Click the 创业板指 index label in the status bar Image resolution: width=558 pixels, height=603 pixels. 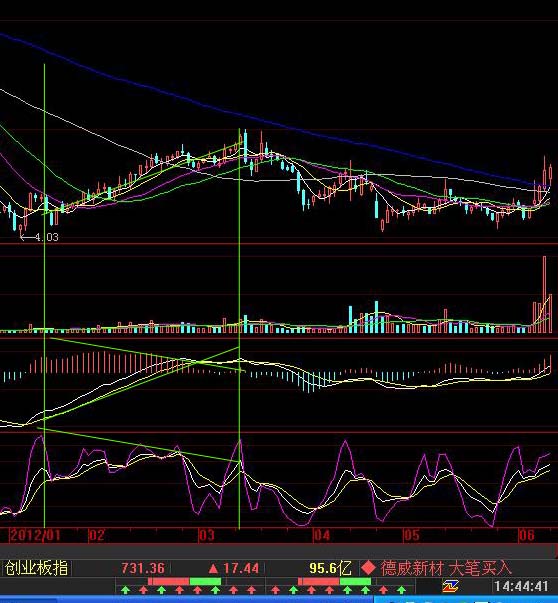click(36, 568)
